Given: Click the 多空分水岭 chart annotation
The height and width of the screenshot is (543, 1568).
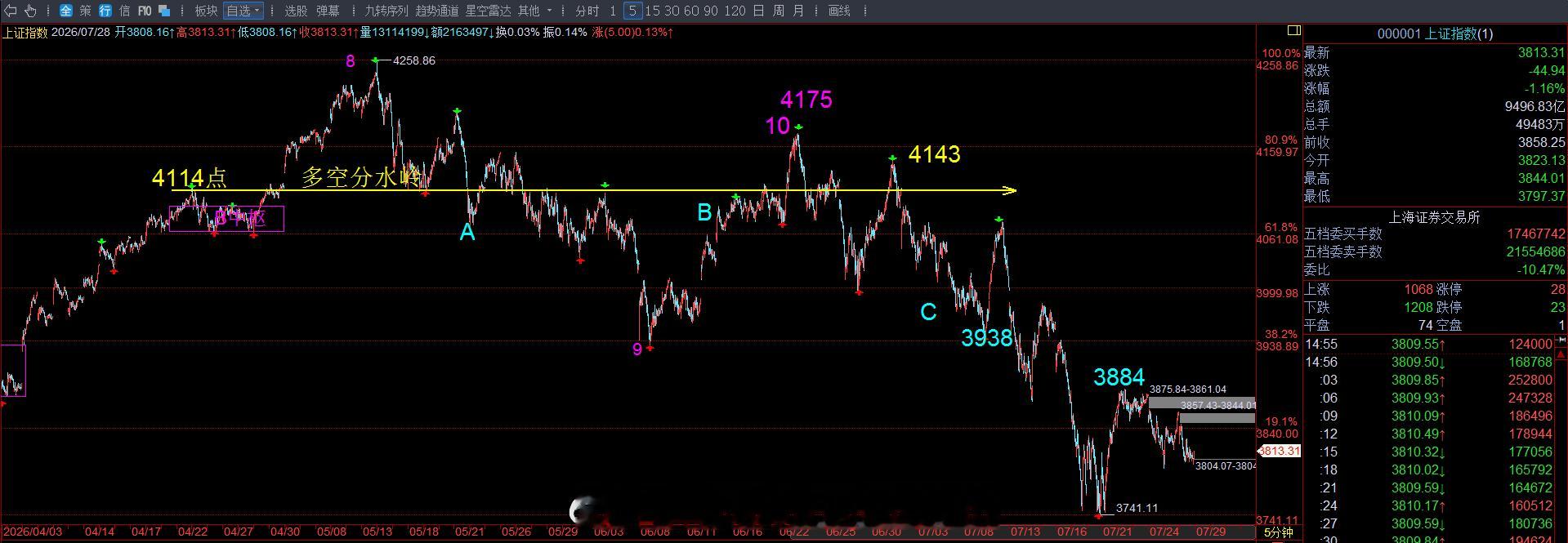Looking at the screenshot, I should (x=360, y=177).
